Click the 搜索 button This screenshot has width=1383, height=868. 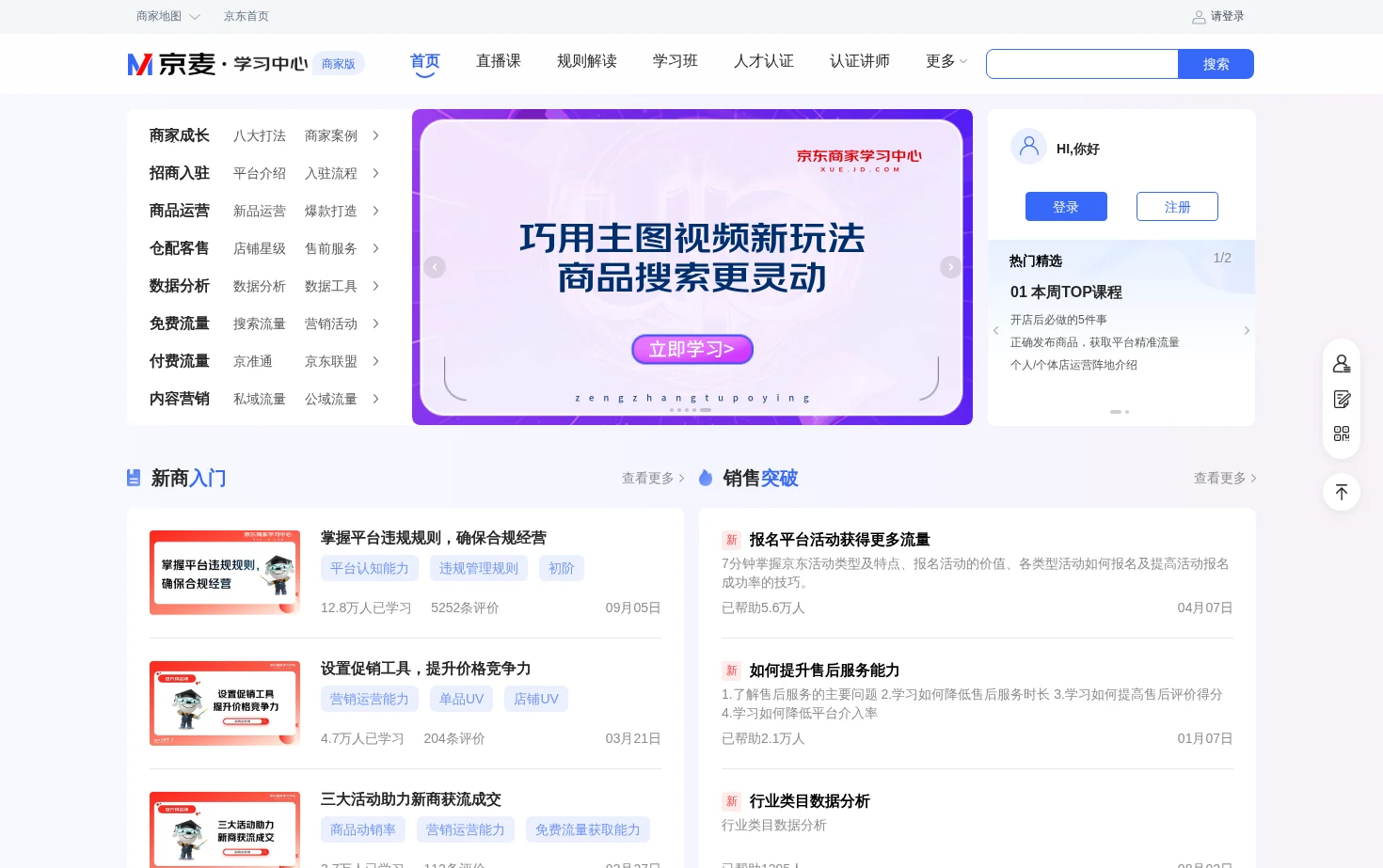click(1216, 64)
